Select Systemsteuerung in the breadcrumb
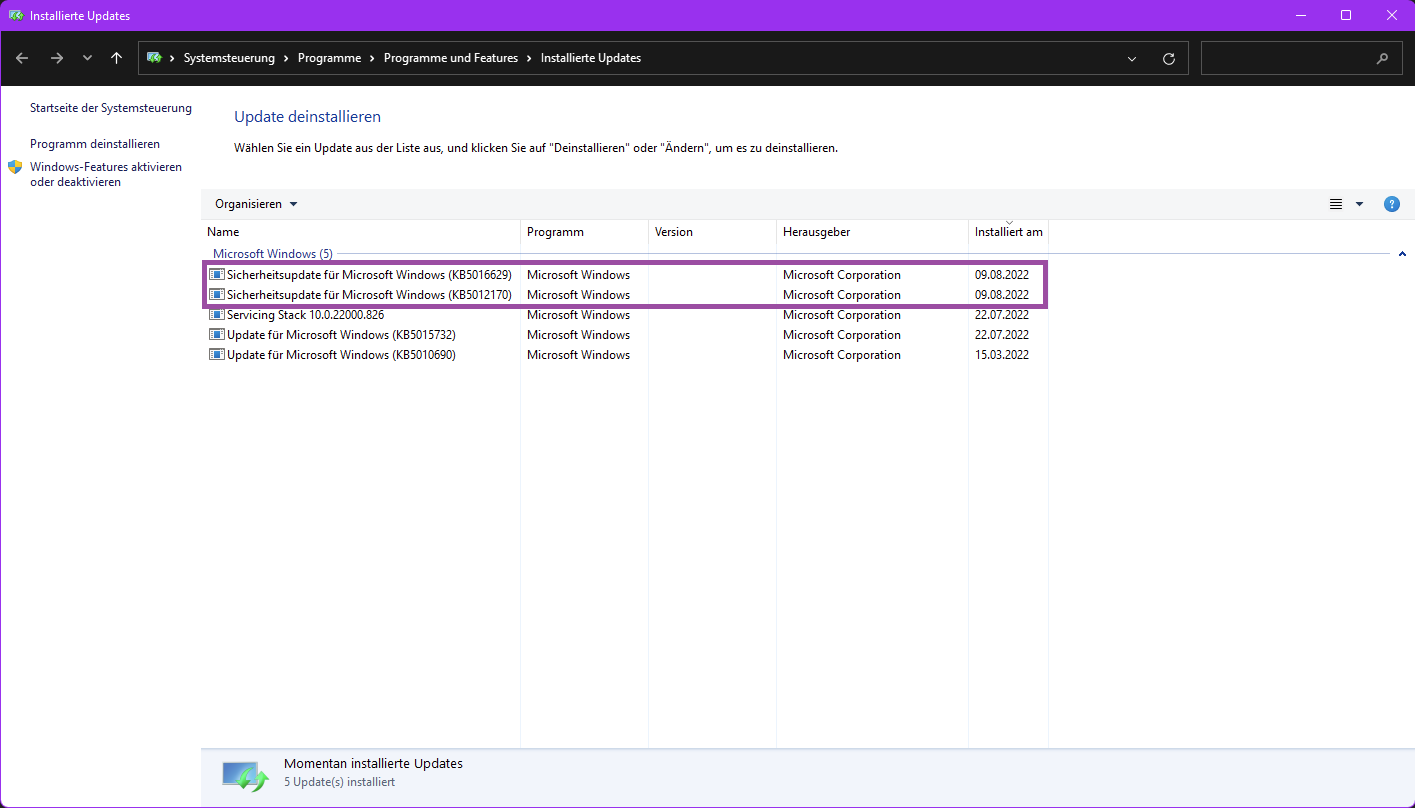The width and height of the screenshot is (1415, 809). 229,58
